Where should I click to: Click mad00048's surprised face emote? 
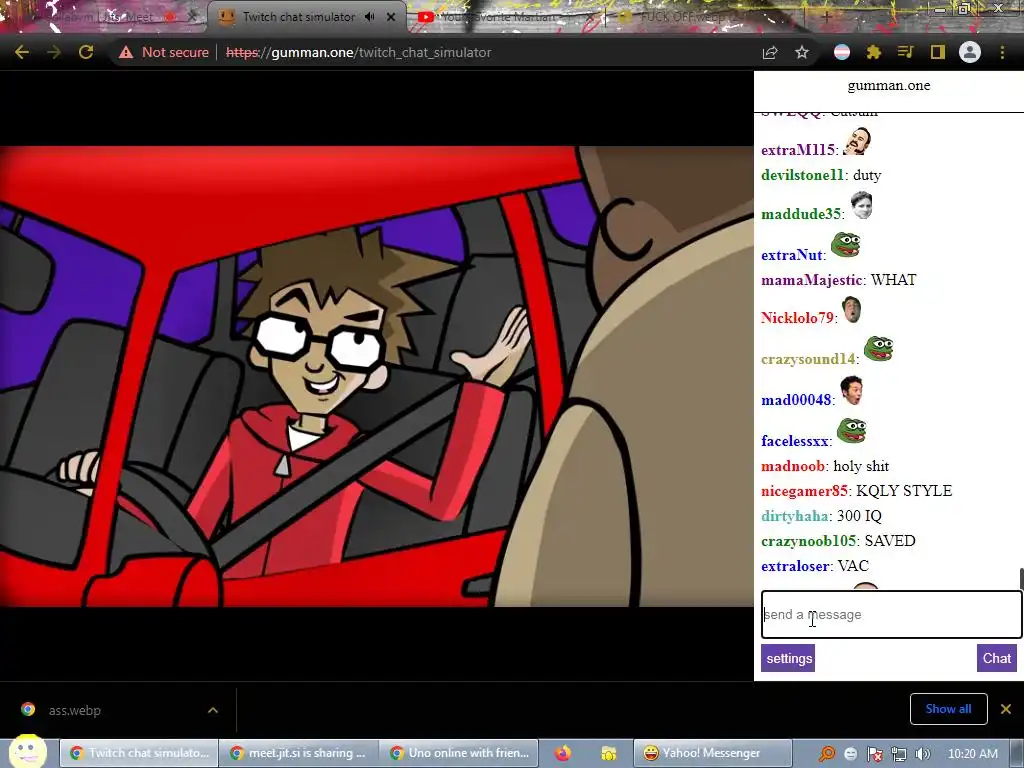[851, 390]
